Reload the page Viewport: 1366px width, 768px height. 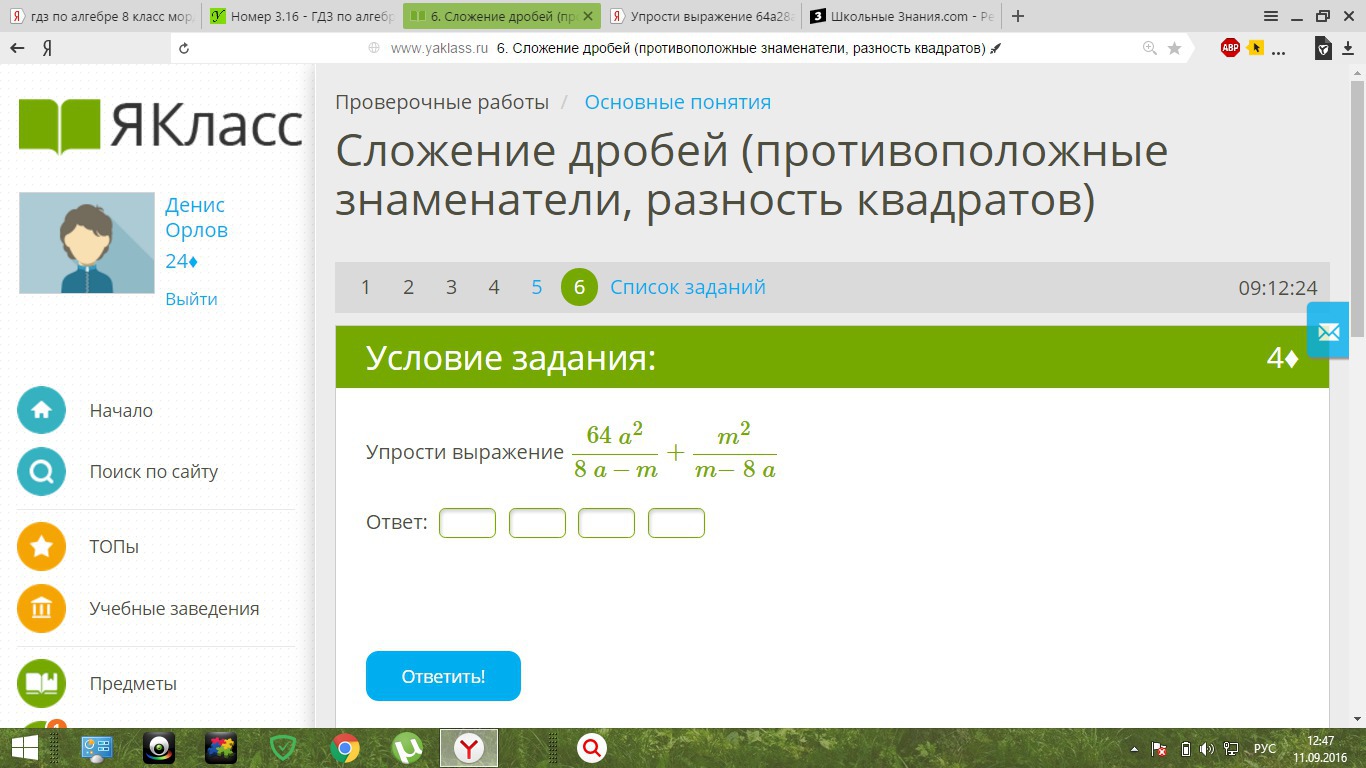pos(183,48)
